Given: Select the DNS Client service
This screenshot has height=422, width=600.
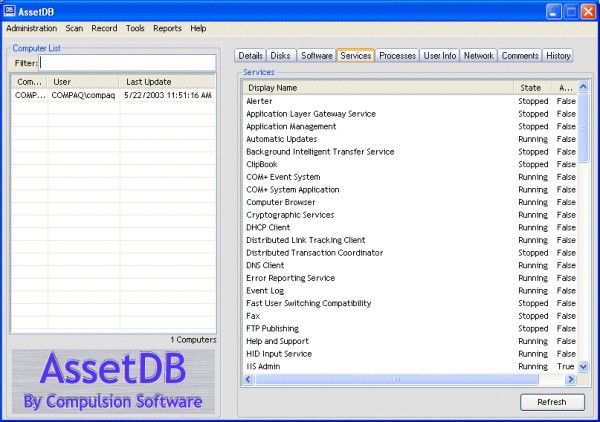Looking at the screenshot, I should (x=410, y=265).
